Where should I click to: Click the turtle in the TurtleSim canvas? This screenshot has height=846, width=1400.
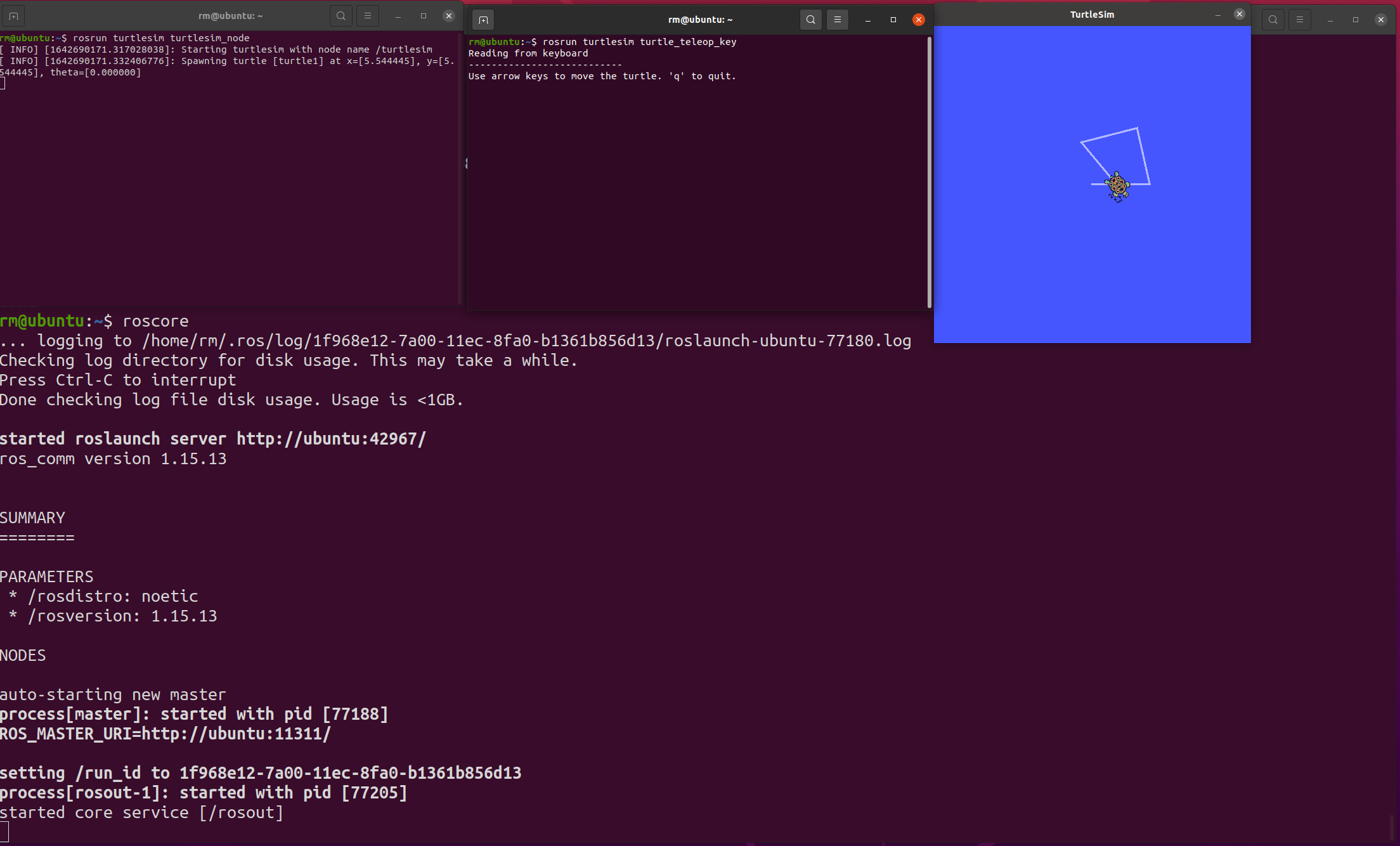point(1117,186)
